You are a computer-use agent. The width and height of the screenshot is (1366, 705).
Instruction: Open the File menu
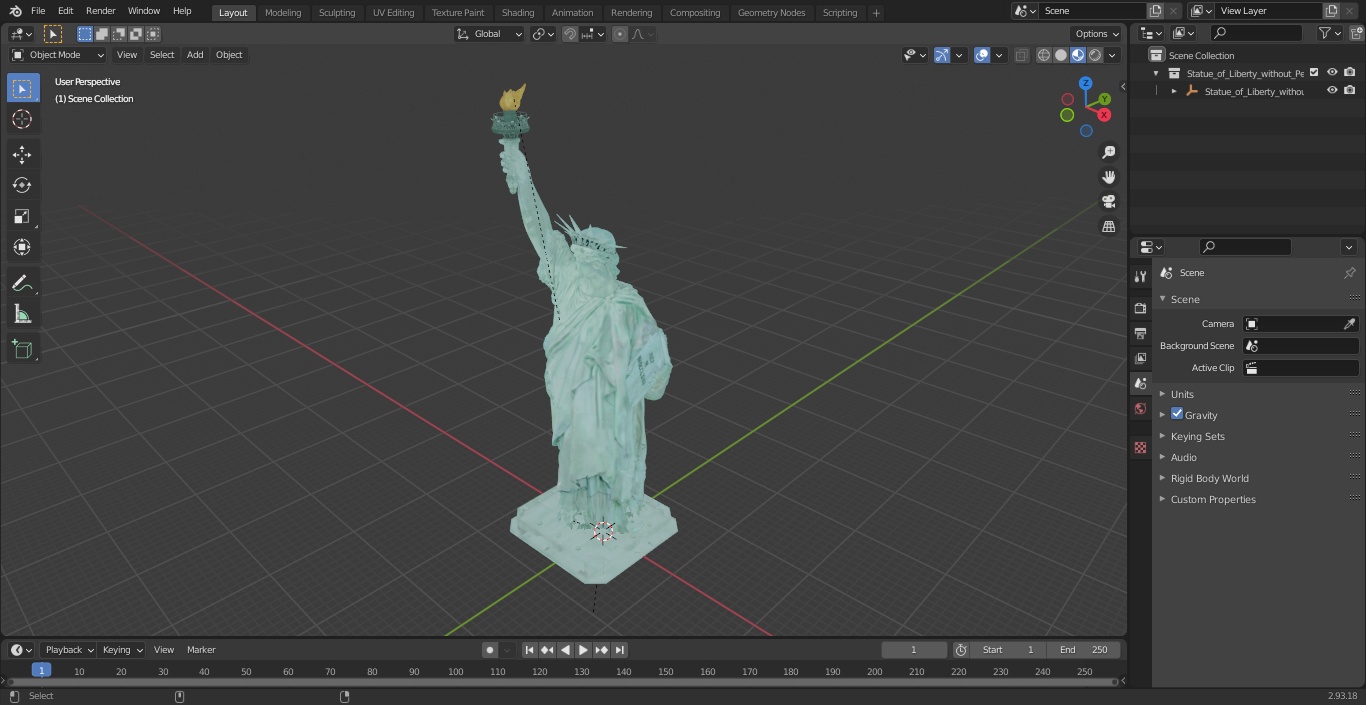[x=38, y=11]
